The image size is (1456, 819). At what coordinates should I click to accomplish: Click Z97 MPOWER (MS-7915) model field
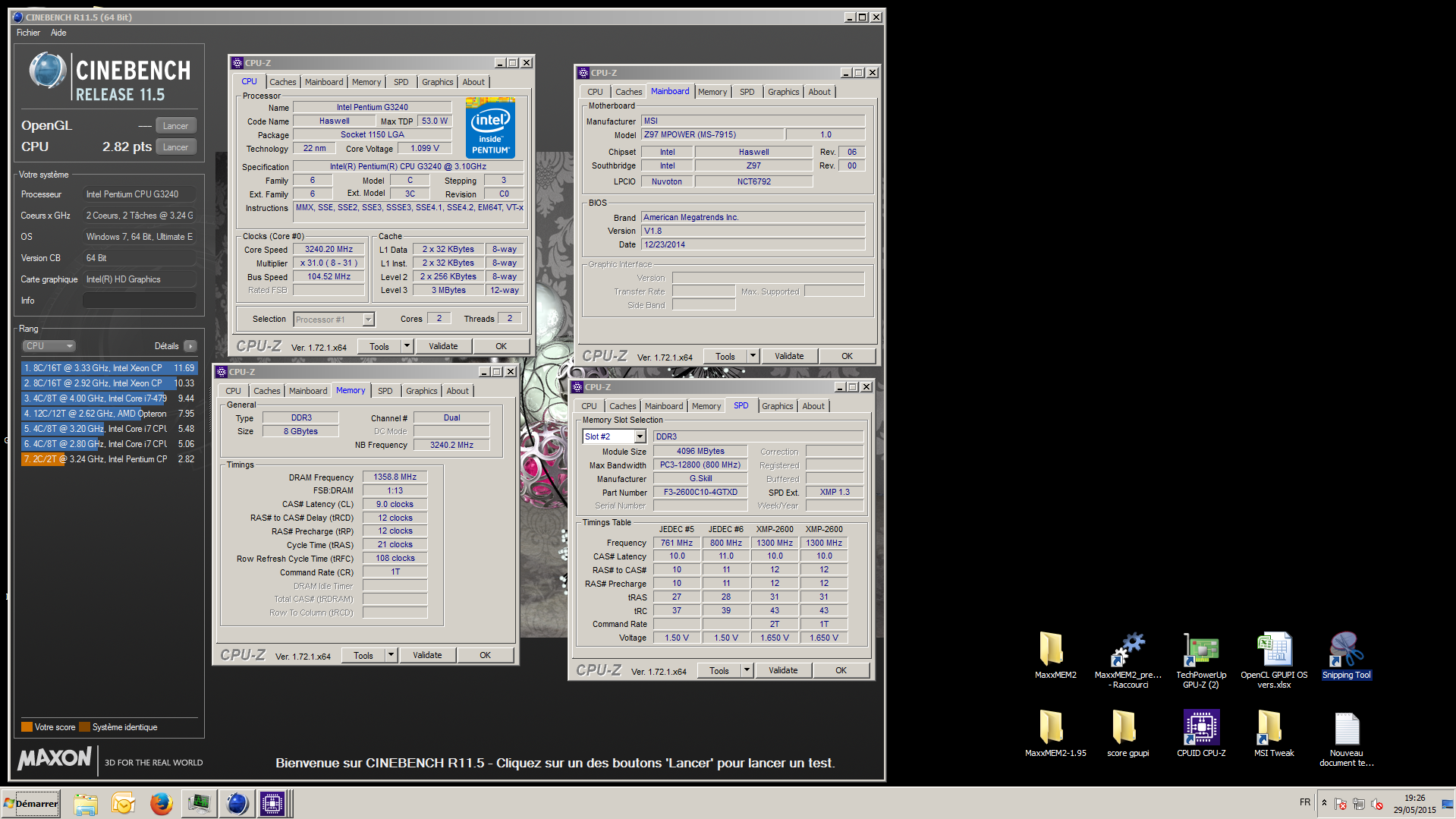[x=711, y=134]
